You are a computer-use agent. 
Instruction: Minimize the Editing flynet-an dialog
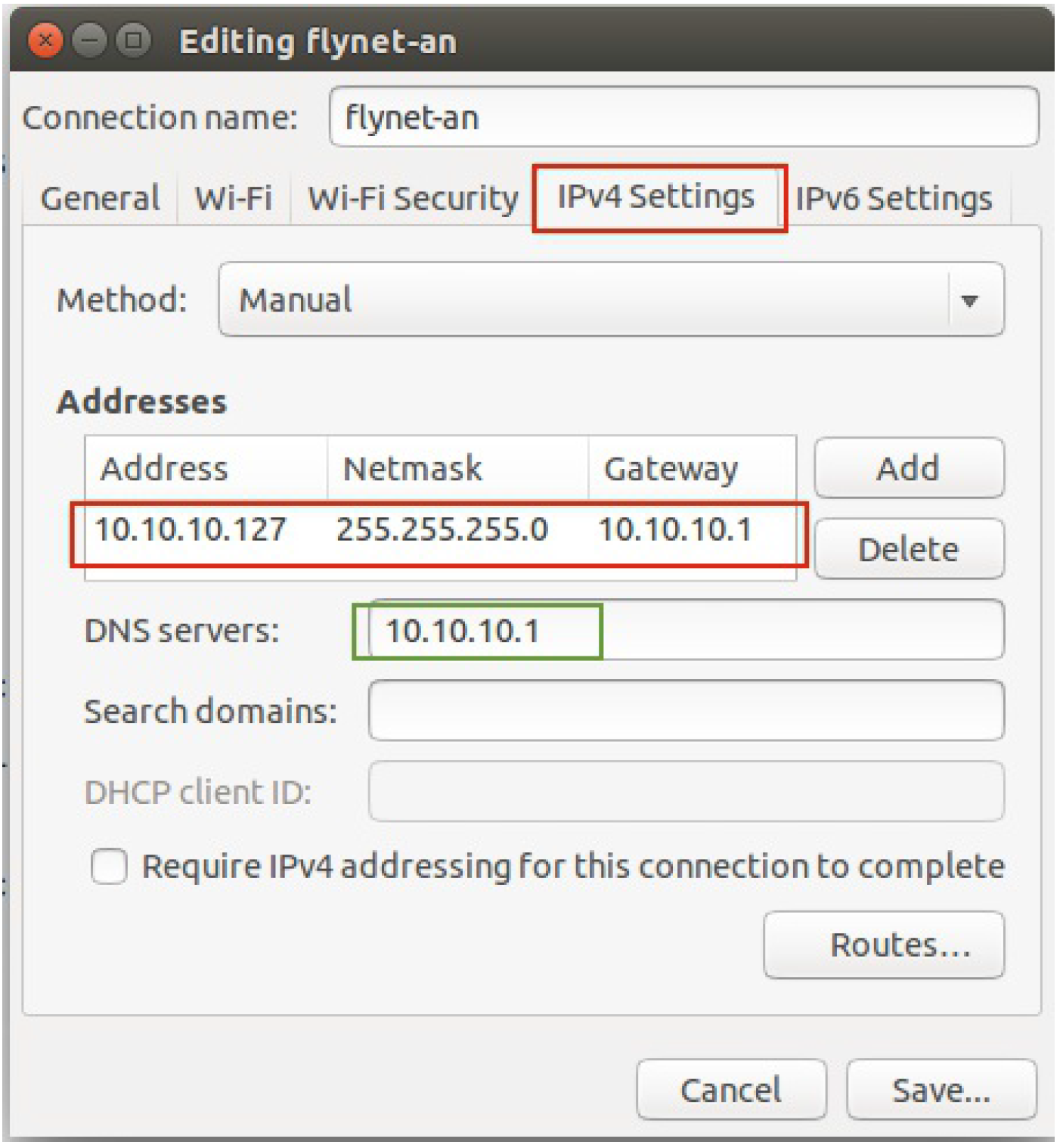(x=89, y=40)
